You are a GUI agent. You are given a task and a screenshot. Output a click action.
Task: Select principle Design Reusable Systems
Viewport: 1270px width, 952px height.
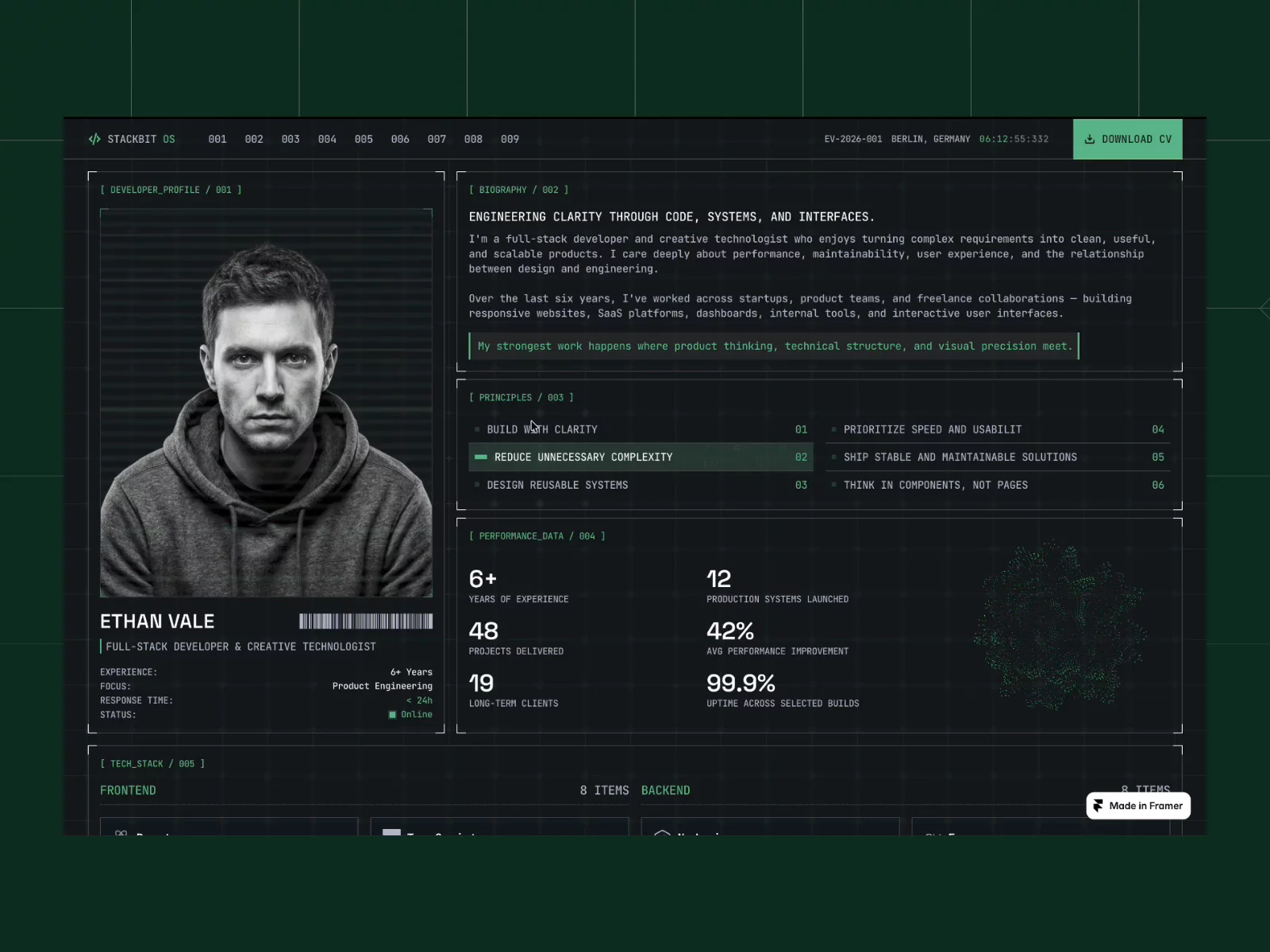(641, 485)
